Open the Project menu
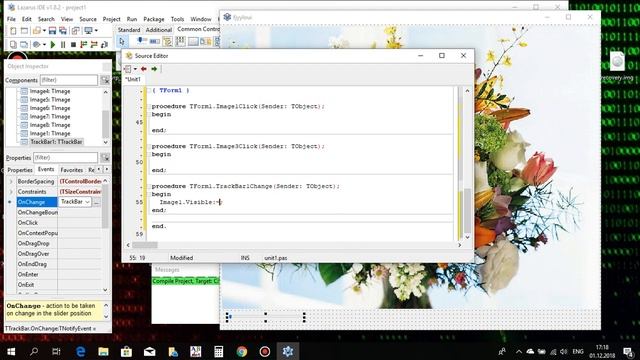This screenshot has width=640, height=360. 111,19
